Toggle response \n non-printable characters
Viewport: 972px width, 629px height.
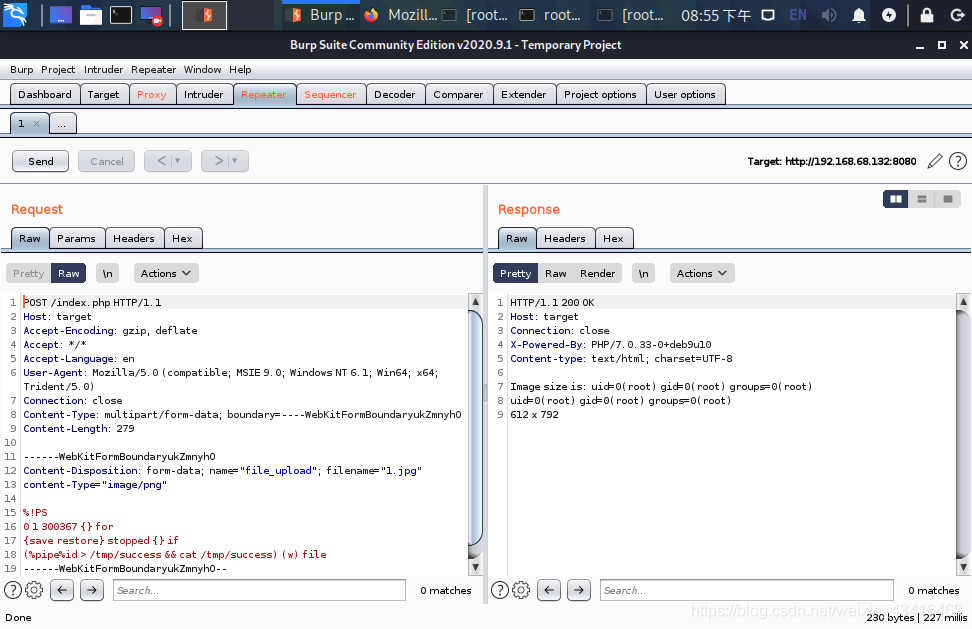pos(643,273)
